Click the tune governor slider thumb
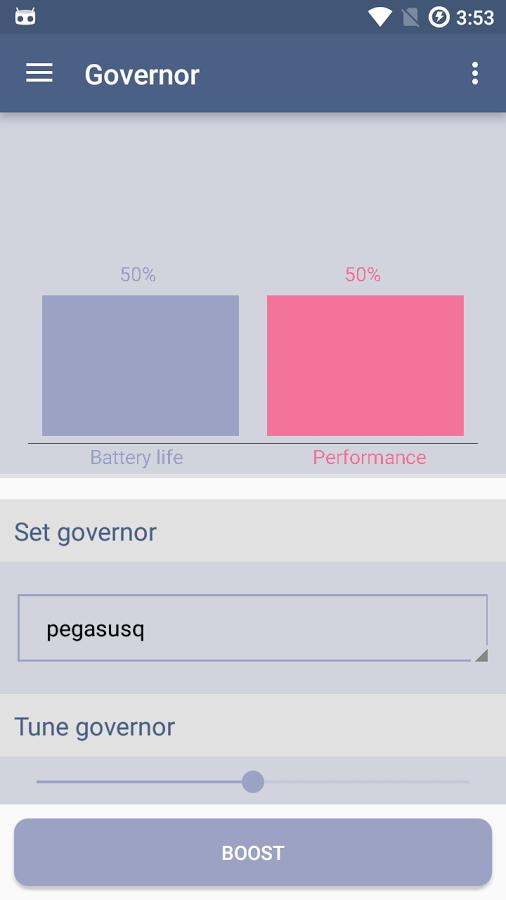Image resolution: width=506 pixels, height=900 pixels. point(252,782)
